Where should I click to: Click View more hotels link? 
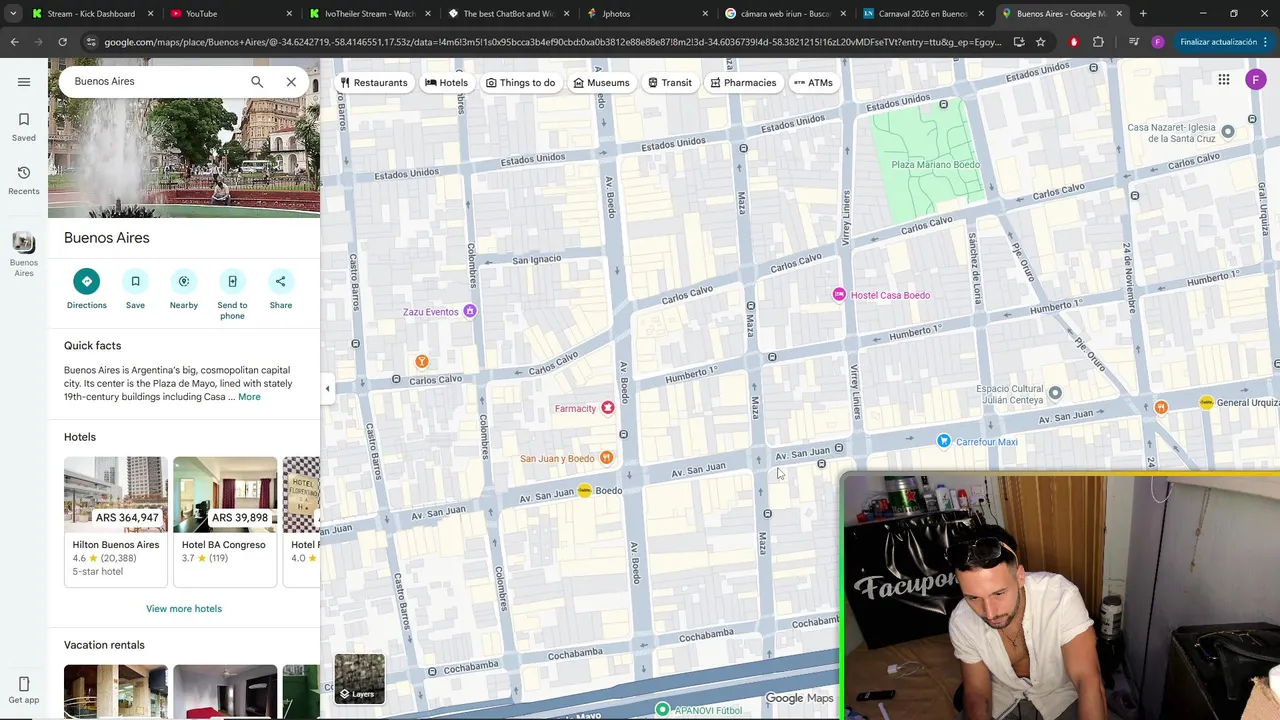tap(184, 608)
